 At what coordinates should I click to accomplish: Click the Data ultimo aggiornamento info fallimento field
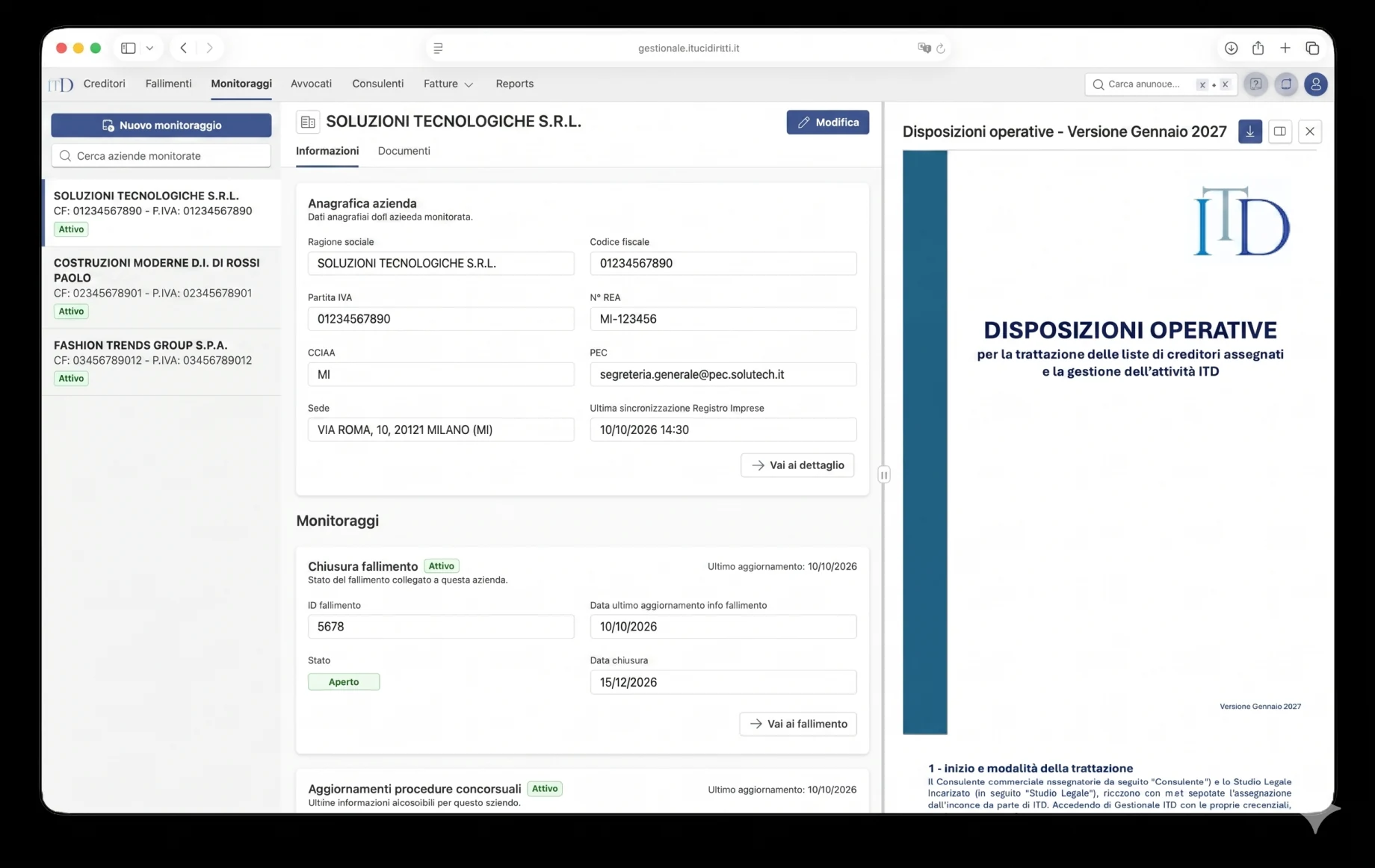[x=723, y=627]
